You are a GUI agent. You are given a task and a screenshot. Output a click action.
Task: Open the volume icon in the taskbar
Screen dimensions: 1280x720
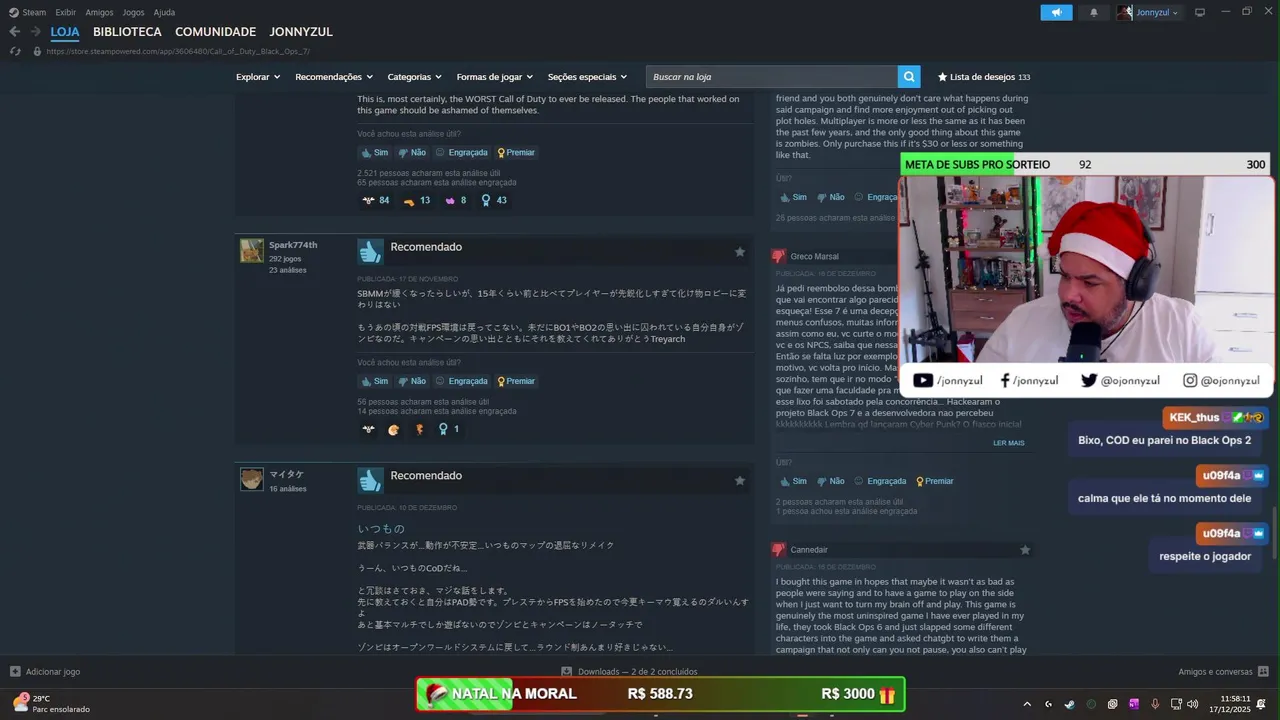tap(1194, 704)
